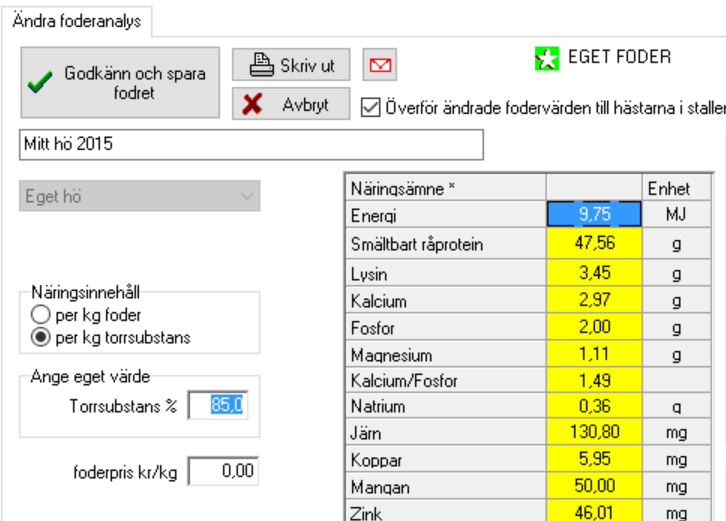
Task: Click the Mangan row label
Action: [446, 486]
